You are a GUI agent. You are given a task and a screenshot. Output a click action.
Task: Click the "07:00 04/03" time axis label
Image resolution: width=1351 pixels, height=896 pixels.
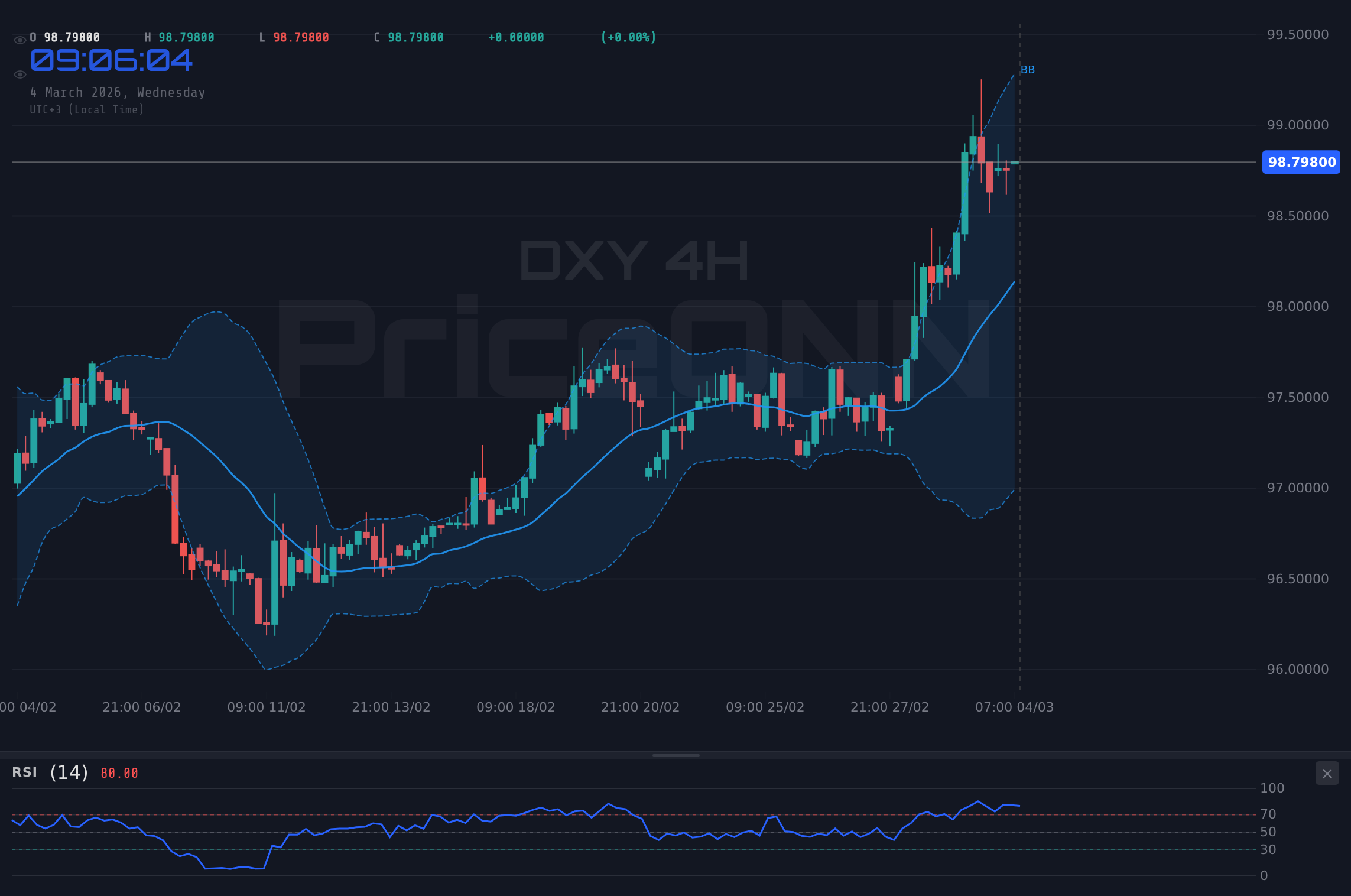coord(1015,707)
